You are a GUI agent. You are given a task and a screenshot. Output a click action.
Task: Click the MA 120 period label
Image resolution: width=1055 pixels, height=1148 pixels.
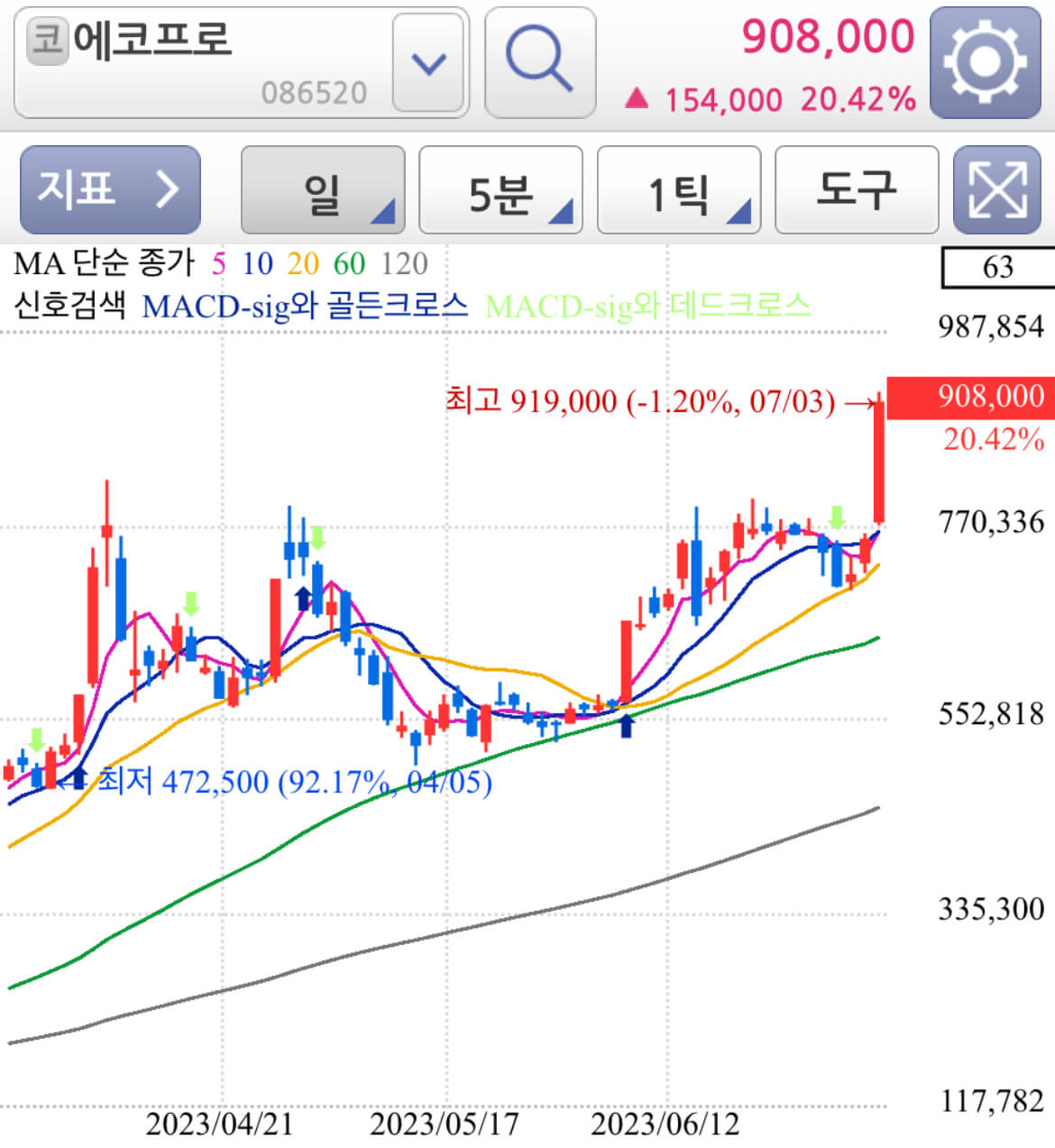coord(404,263)
